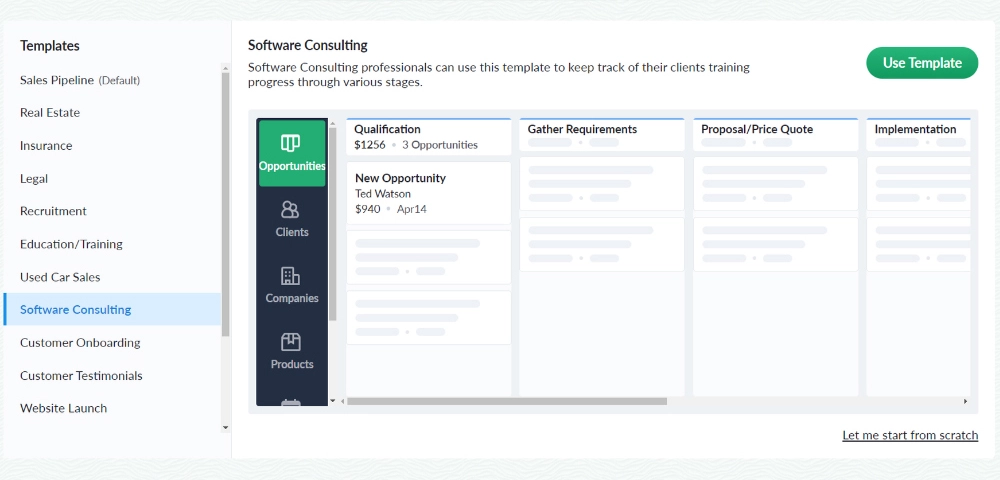1000x480 pixels.
Task: Click the preview horizontal scrollbar thumb
Action: tap(506, 401)
